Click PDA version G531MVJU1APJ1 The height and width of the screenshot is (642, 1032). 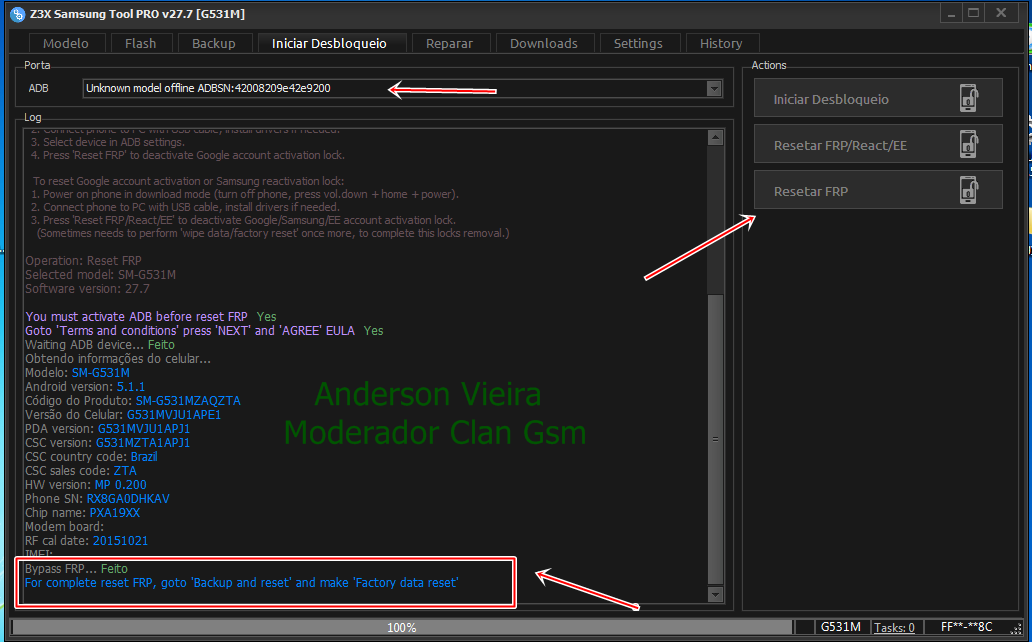(144, 429)
